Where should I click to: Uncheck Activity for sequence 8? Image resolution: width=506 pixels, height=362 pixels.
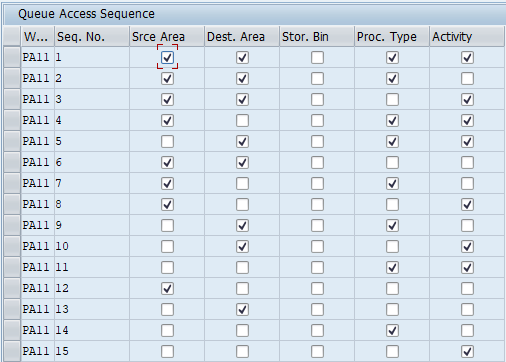click(x=467, y=204)
